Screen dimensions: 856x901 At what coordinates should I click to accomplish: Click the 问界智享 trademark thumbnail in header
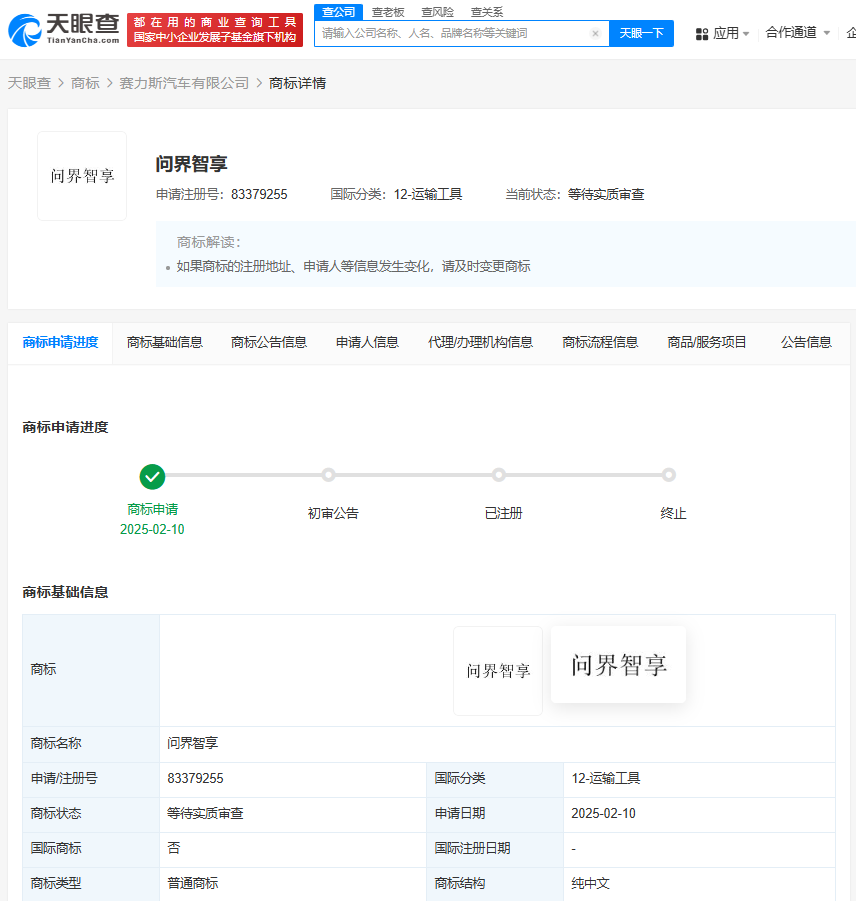coord(82,176)
